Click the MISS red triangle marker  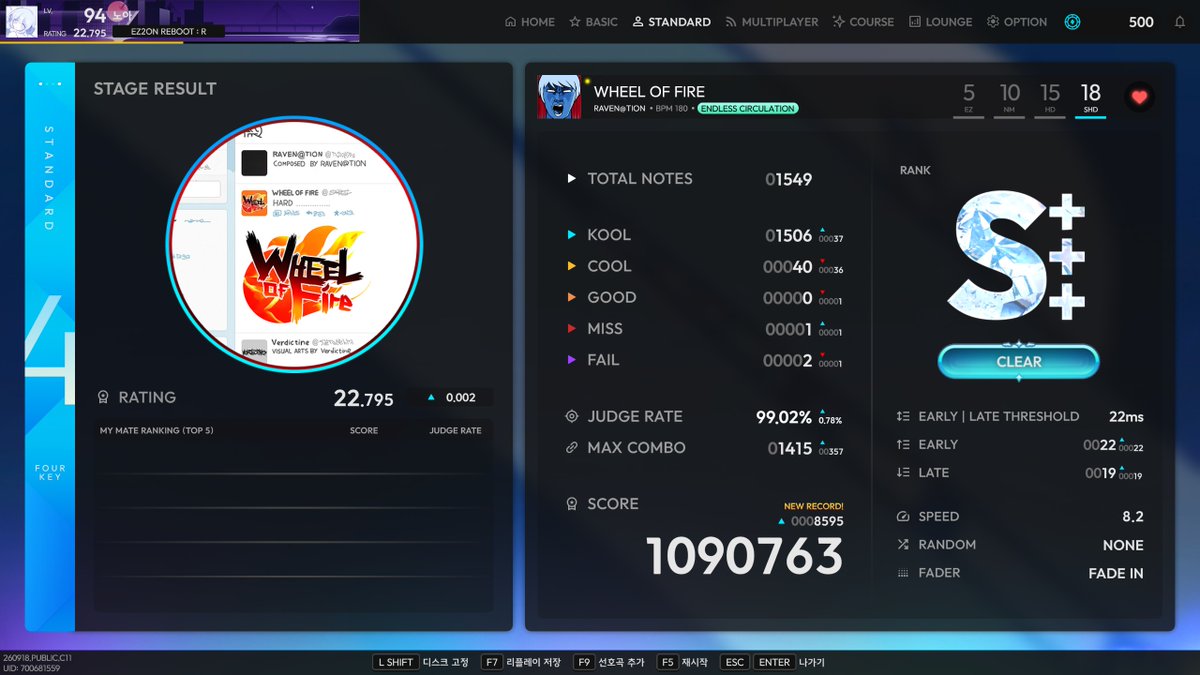[572, 328]
